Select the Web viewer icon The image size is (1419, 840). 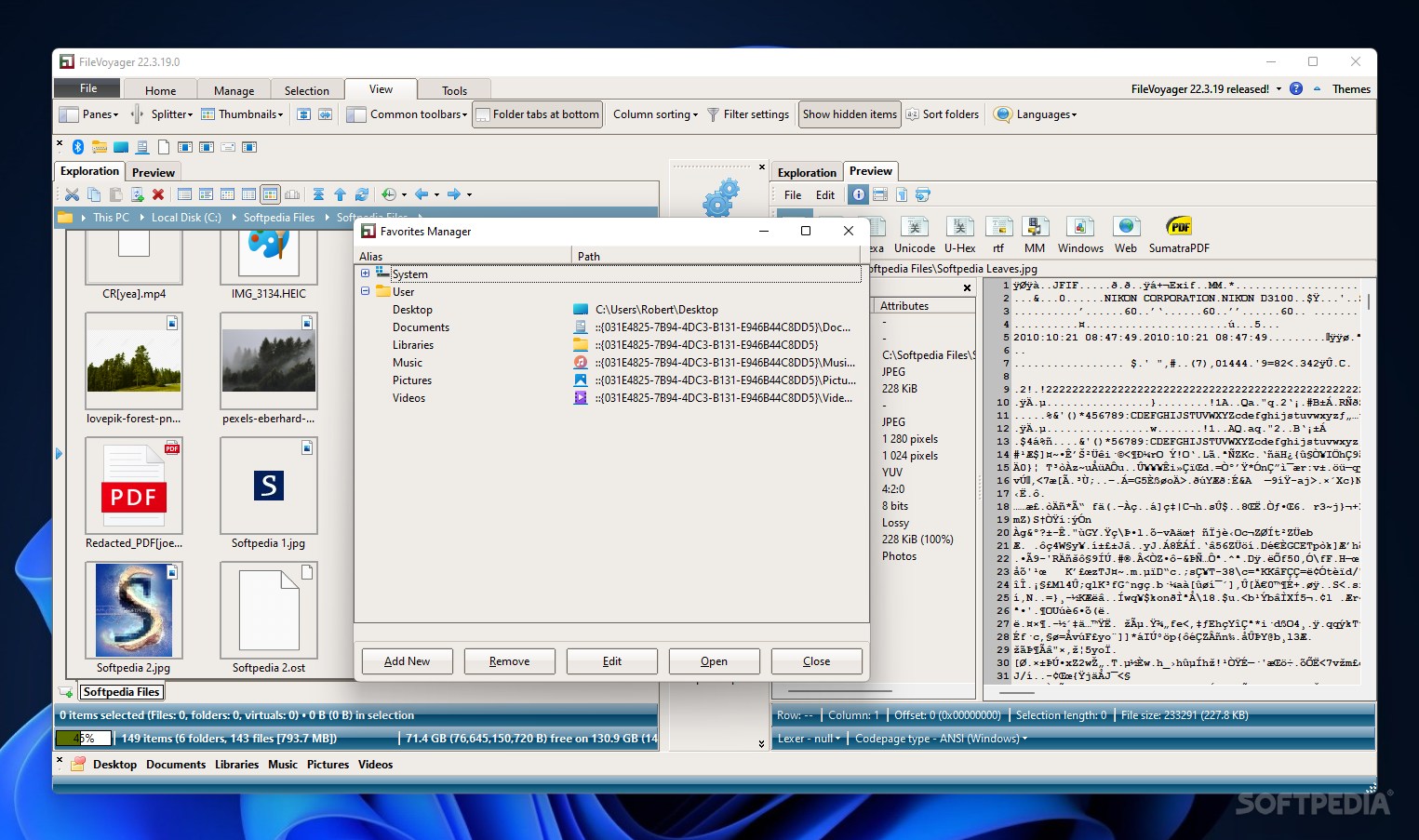click(1126, 235)
